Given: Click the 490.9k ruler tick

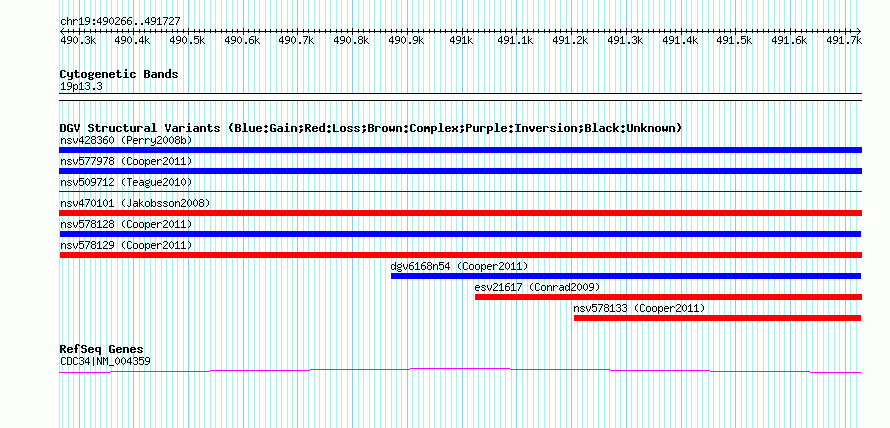Looking at the screenshot, I should tap(407, 40).
